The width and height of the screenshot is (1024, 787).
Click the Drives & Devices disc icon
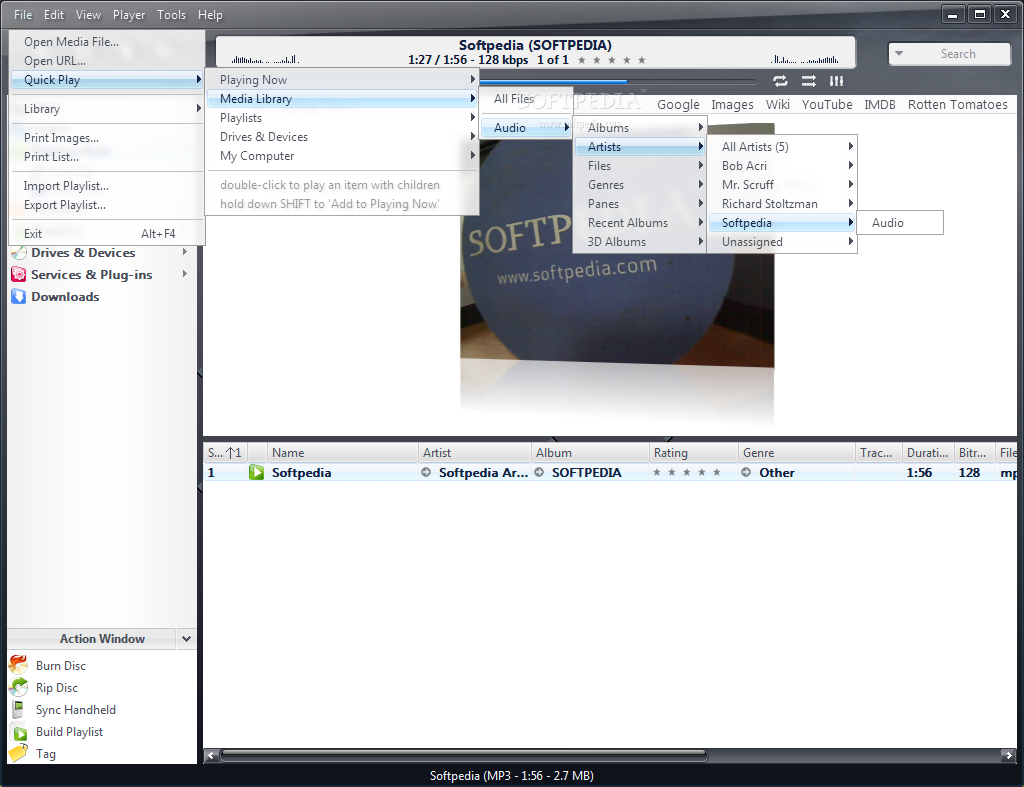pyautogui.click(x=19, y=253)
